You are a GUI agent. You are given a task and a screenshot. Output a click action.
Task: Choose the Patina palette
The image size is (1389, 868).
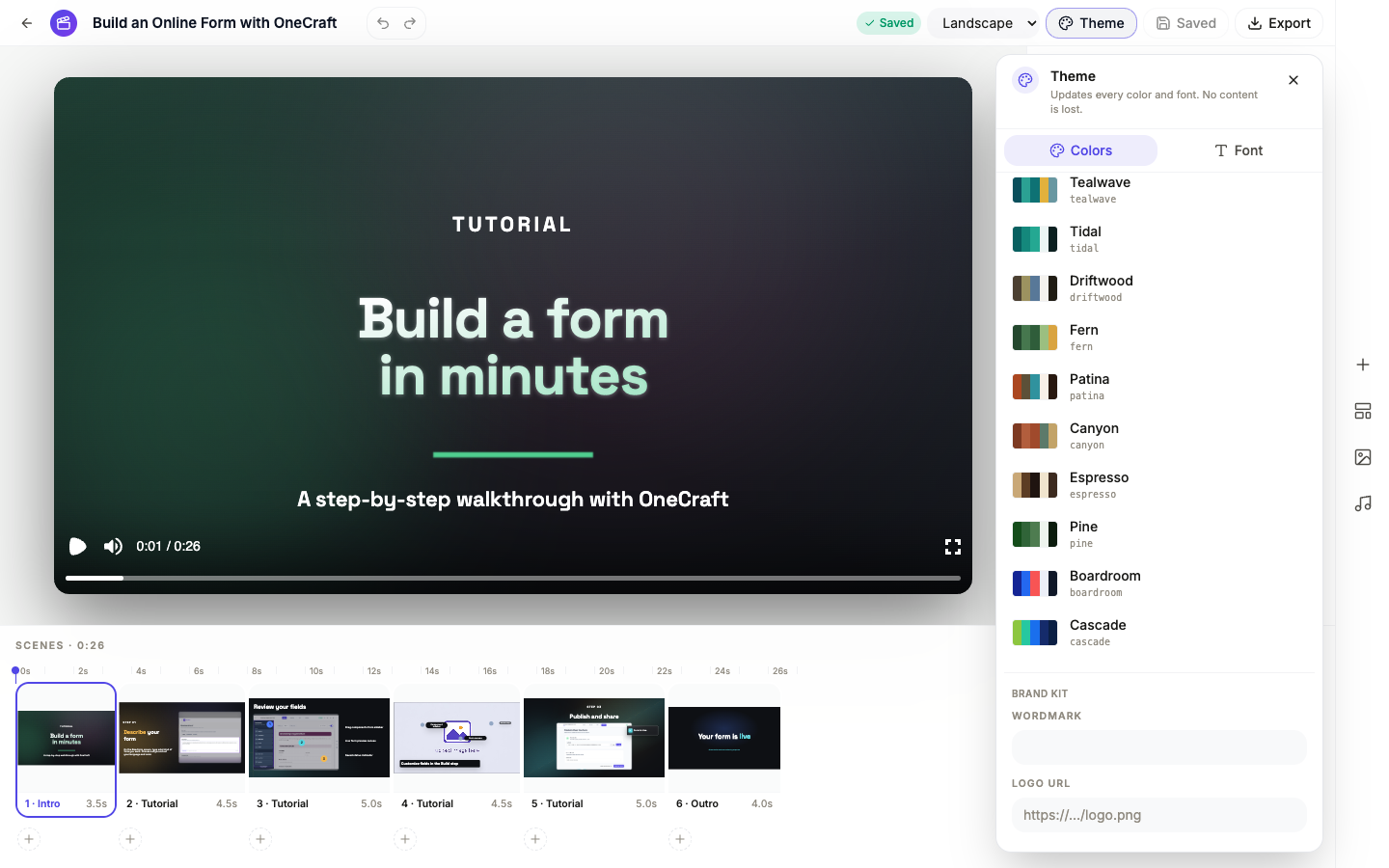(1159, 387)
